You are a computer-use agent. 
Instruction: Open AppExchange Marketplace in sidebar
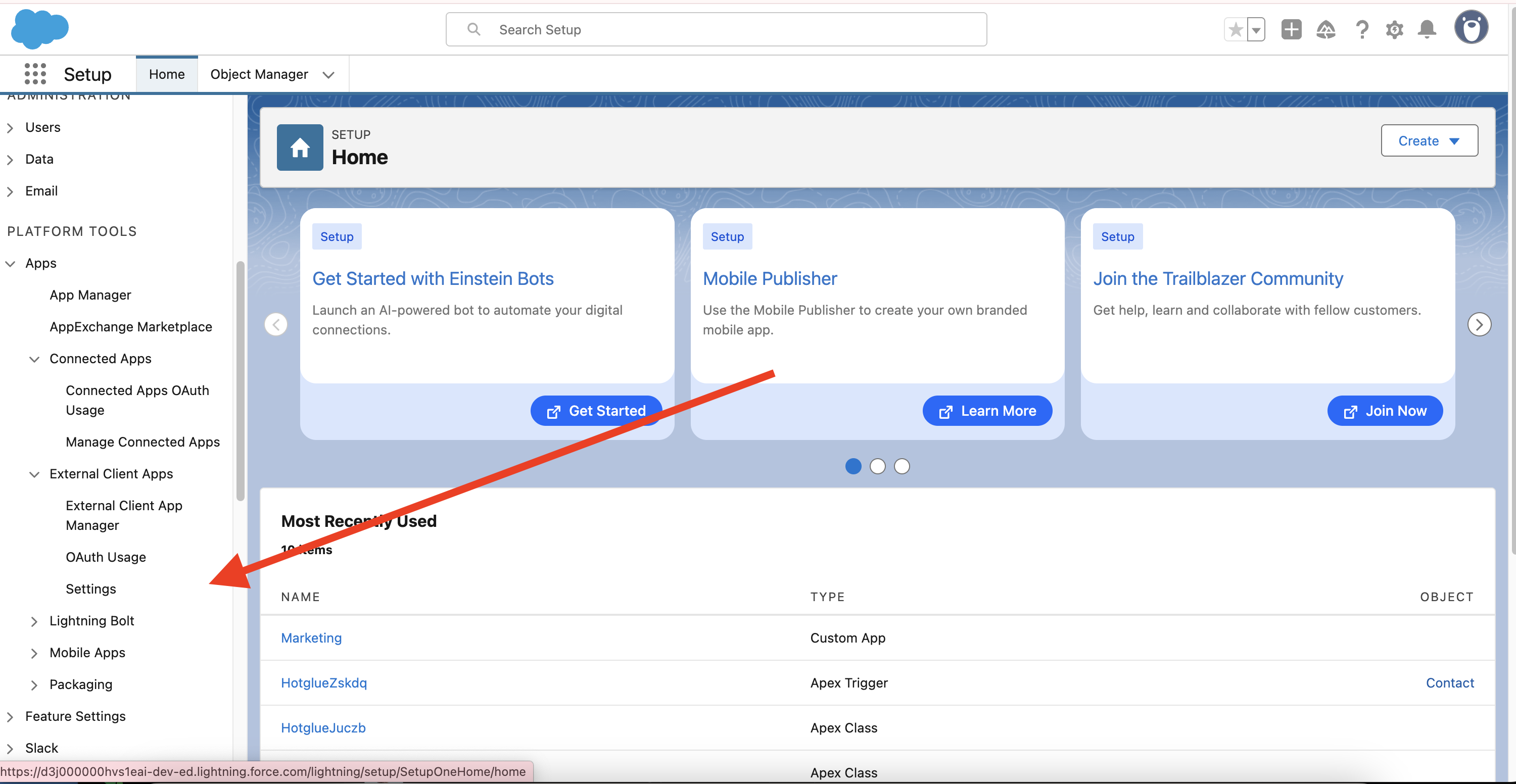click(x=131, y=326)
